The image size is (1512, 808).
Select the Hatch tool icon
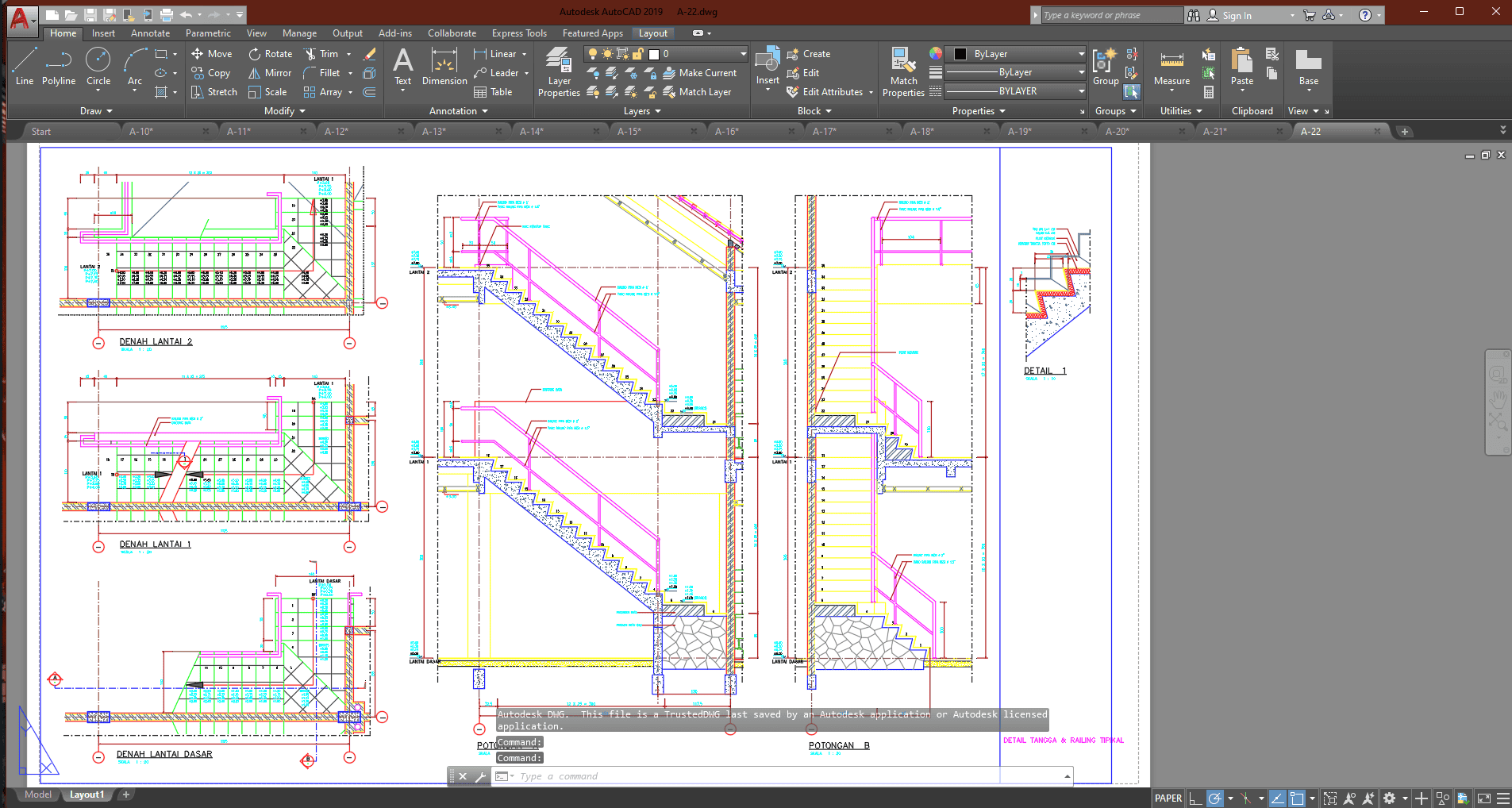click(161, 92)
